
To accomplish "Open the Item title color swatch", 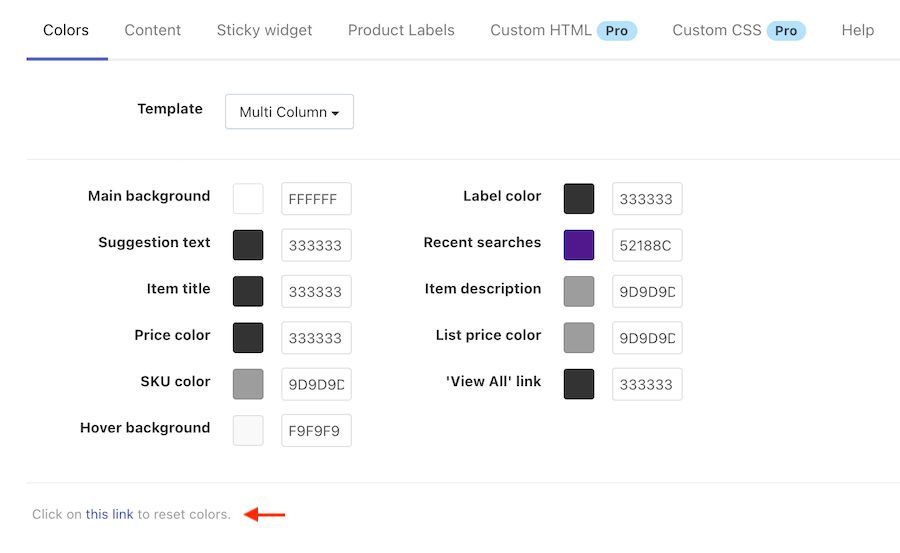I will (248, 291).
